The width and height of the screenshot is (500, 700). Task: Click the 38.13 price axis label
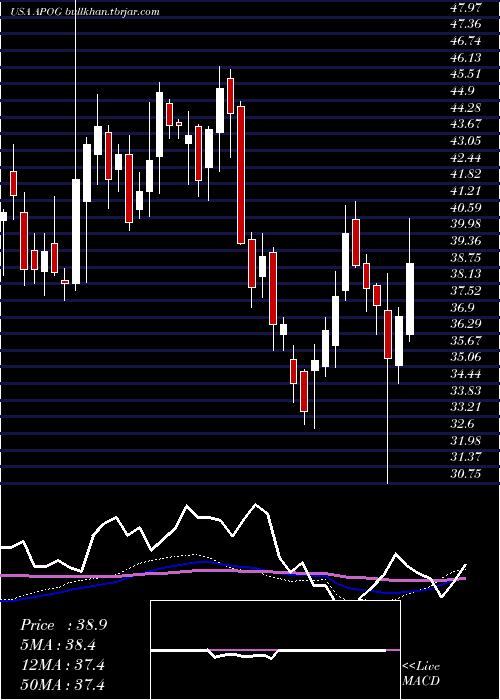[467, 274]
